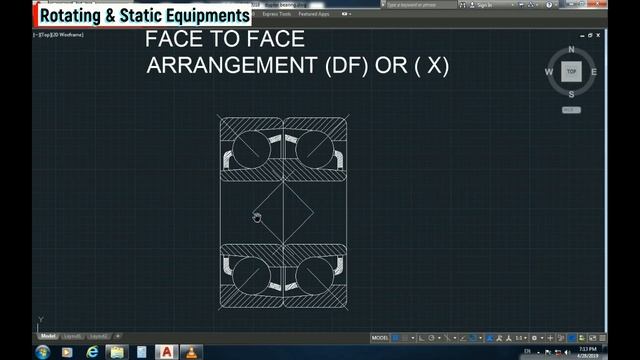Click the Help question mark icon

click(x=549, y=5)
